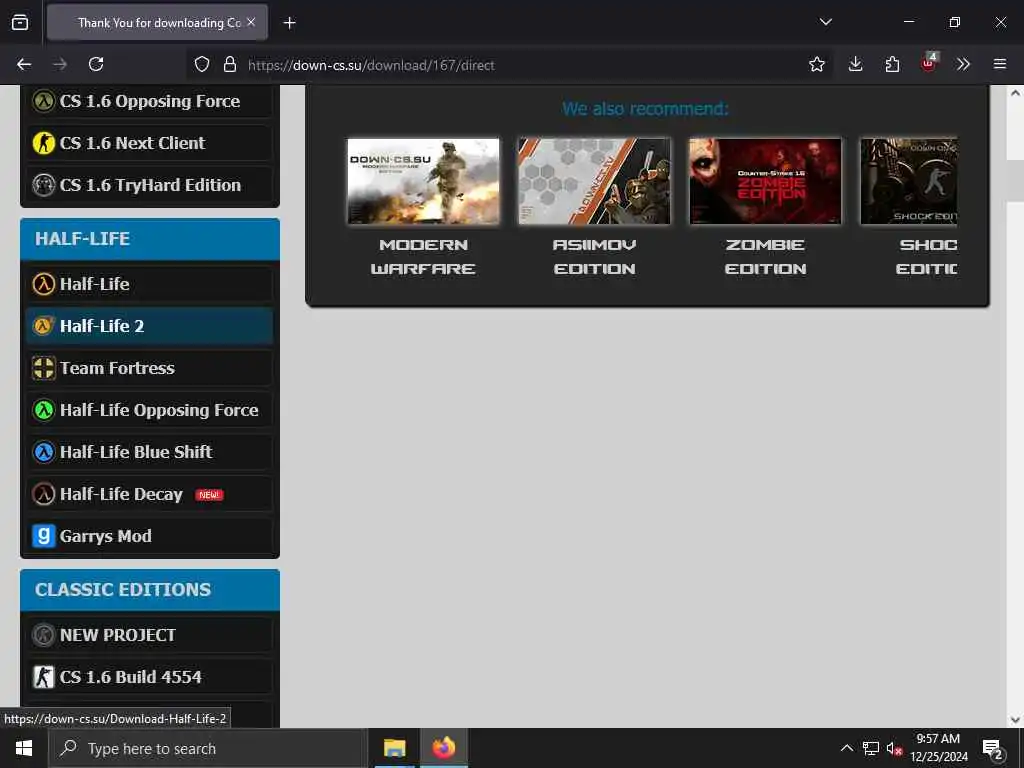Screen dimensions: 1024x768
Task: Show hidden system tray icons
Action: coord(846,748)
